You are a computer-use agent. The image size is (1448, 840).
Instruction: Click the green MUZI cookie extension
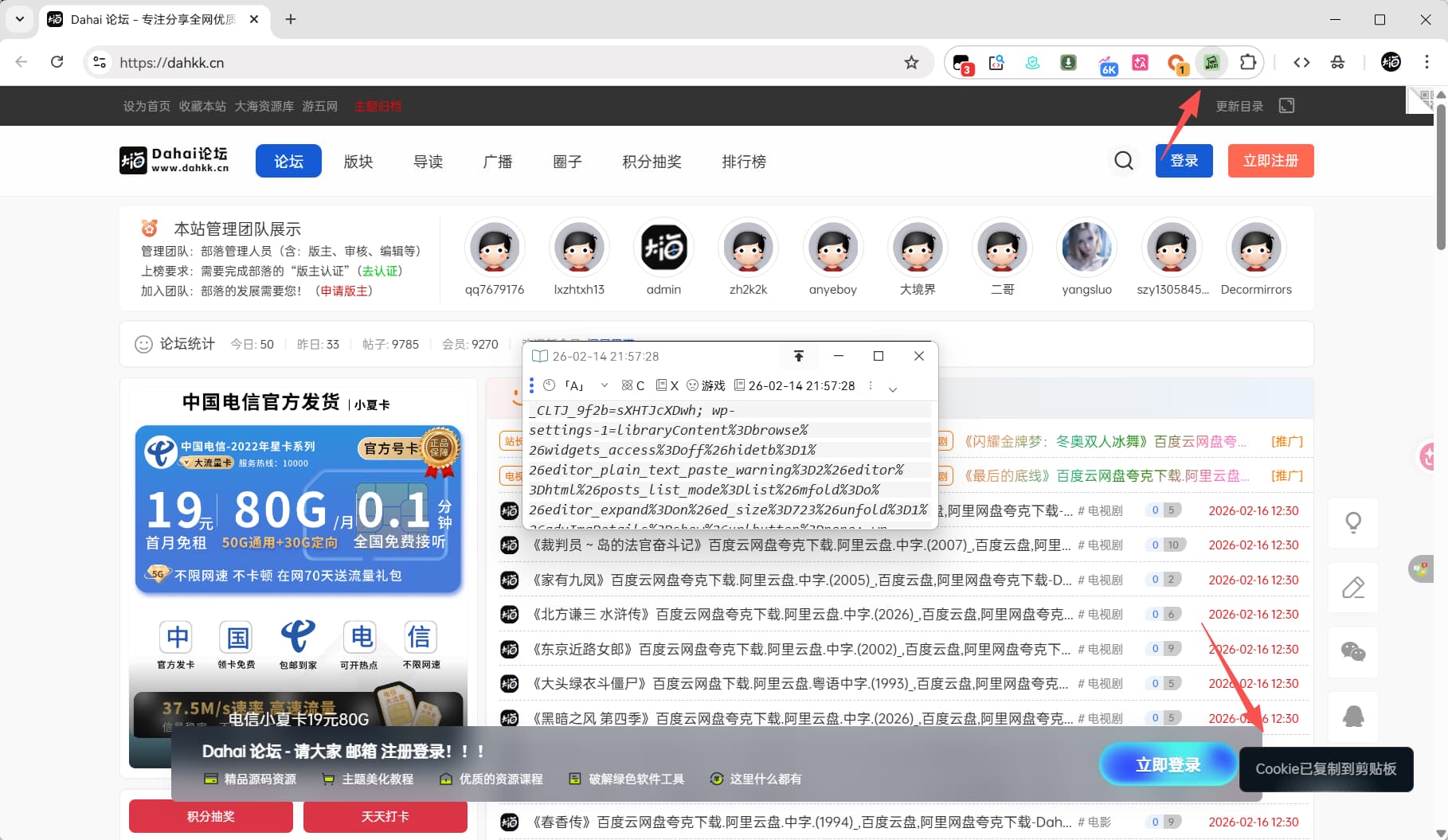click(x=1211, y=62)
